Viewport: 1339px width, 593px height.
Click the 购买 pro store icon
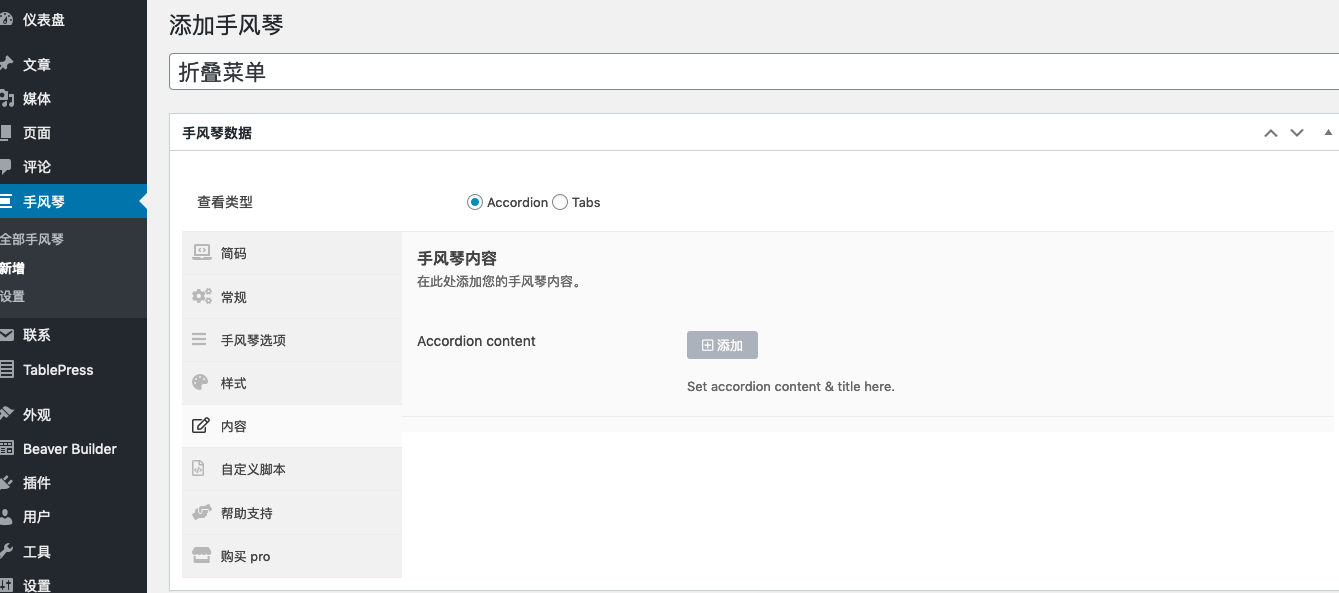click(x=201, y=556)
